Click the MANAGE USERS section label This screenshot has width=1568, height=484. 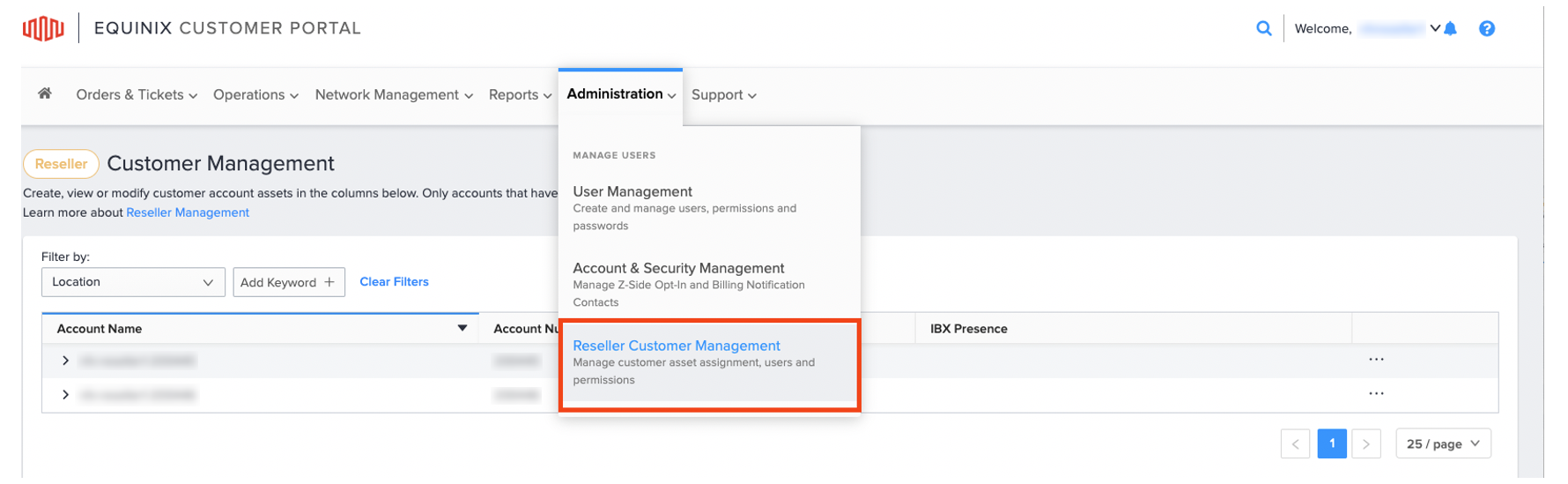[x=614, y=155]
